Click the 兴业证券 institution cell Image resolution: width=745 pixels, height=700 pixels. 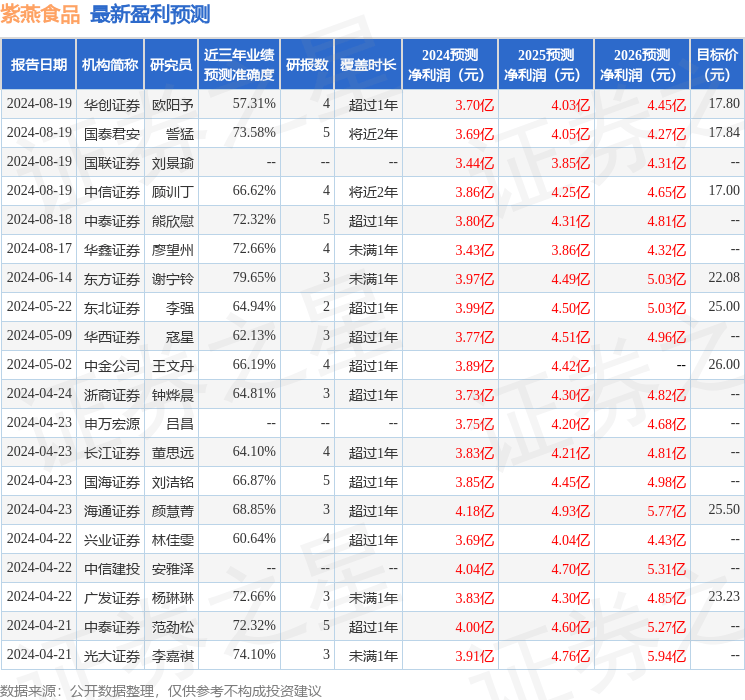112,540
